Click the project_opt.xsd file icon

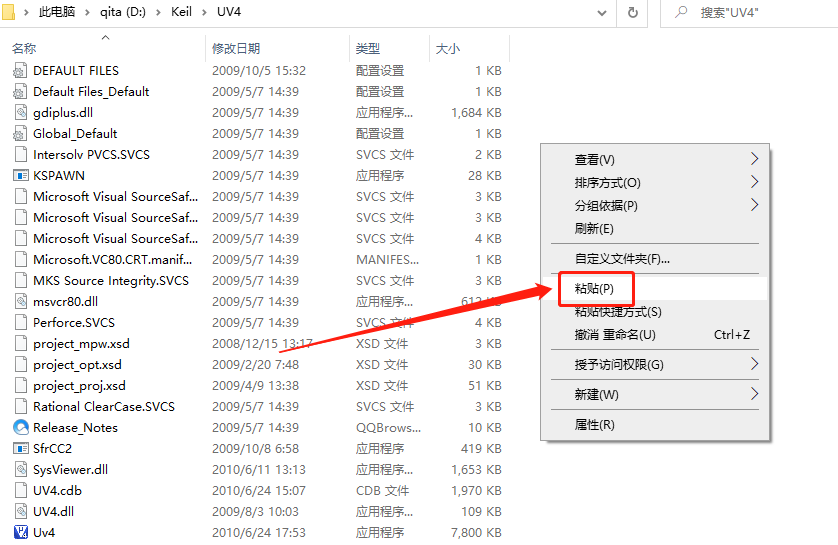point(20,365)
